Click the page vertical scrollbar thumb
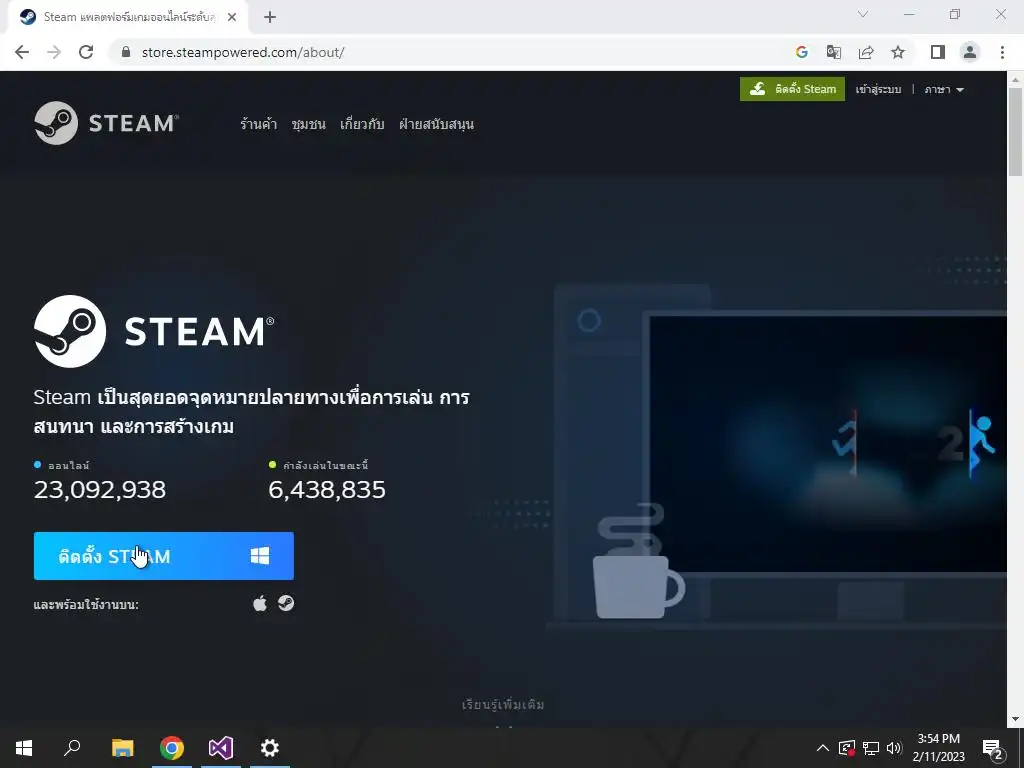Image resolution: width=1024 pixels, height=768 pixels. pos(1015,131)
